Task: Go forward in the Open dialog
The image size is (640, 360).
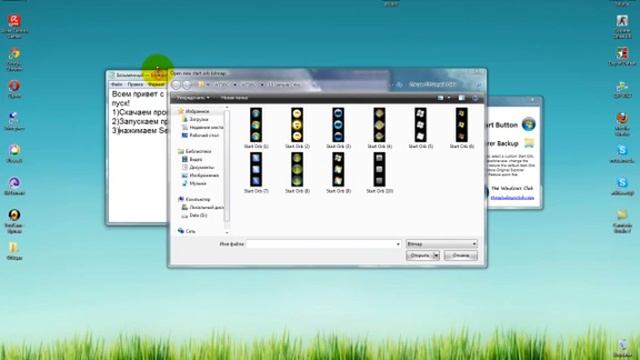Action: point(187,84)
